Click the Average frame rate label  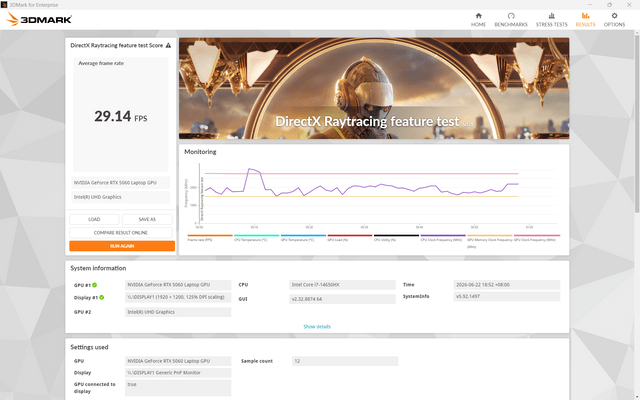pos(101,63)
